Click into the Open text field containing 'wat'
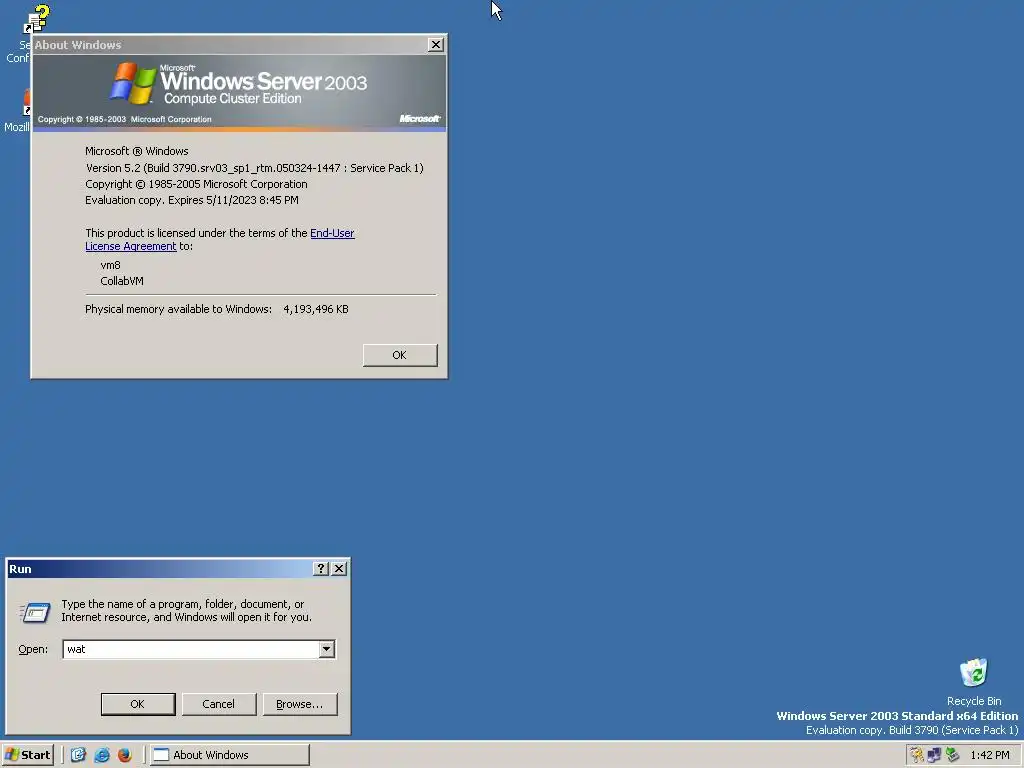This screenshot has width=1024, height=768. point(191,649)
